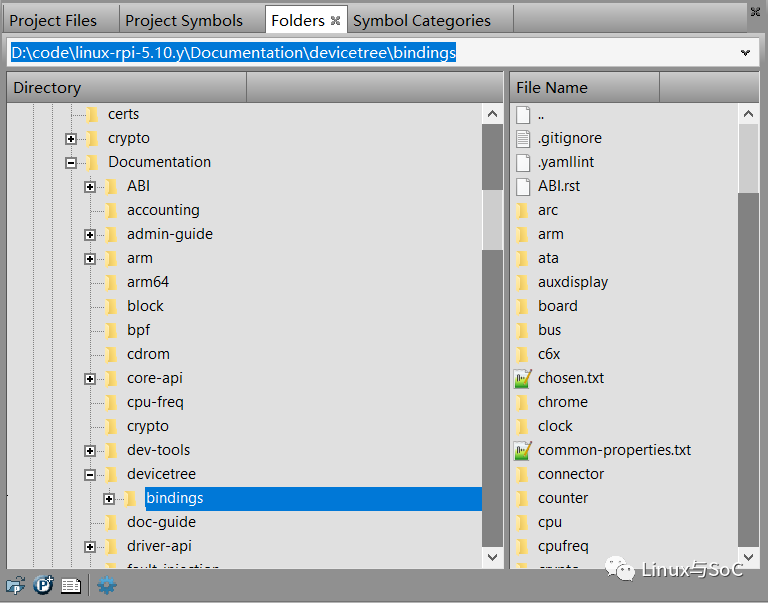Click the project window icon in bottom toolbar
Image resolution: width=768 pixels, height=603 pixels.
(15, 585)
